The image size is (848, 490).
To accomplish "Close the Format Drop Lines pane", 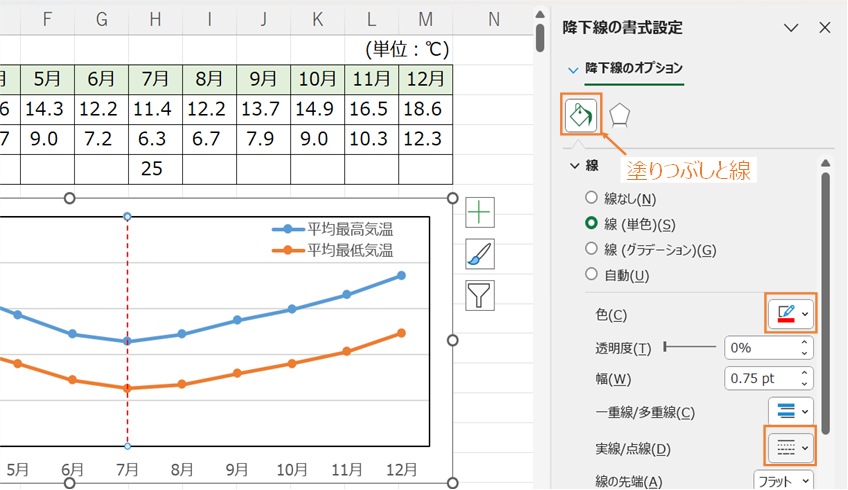I will point(824,28).
